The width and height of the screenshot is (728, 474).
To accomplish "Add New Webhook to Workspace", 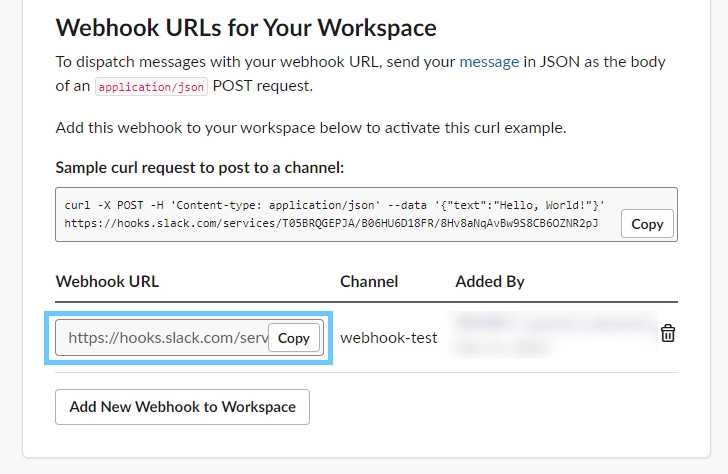I will coord(182,407).
